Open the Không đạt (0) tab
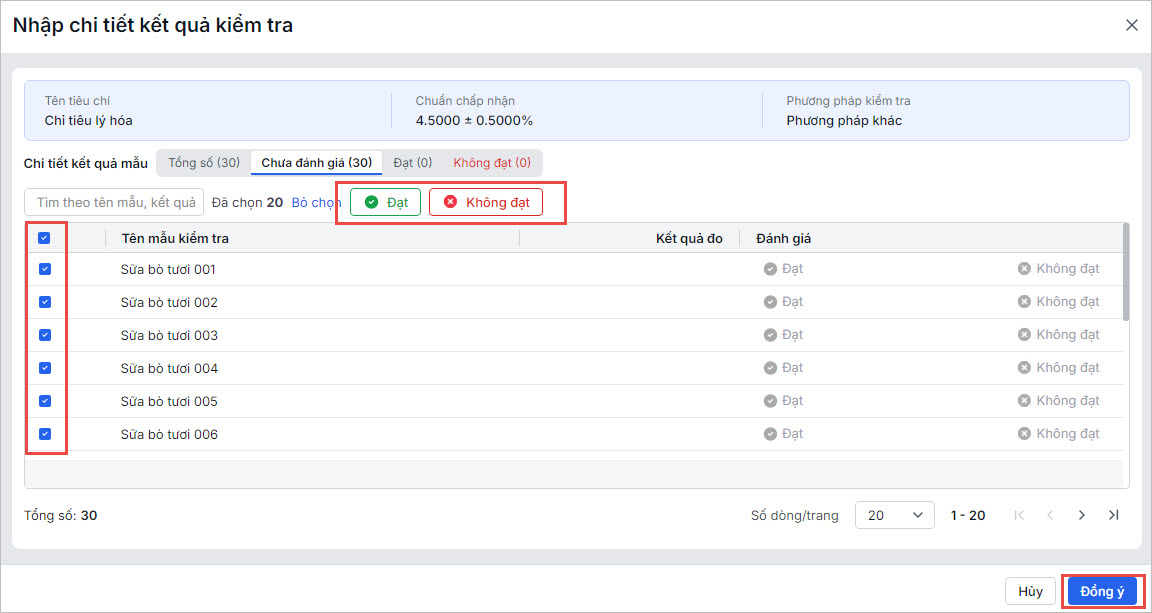 pos(492,162)
